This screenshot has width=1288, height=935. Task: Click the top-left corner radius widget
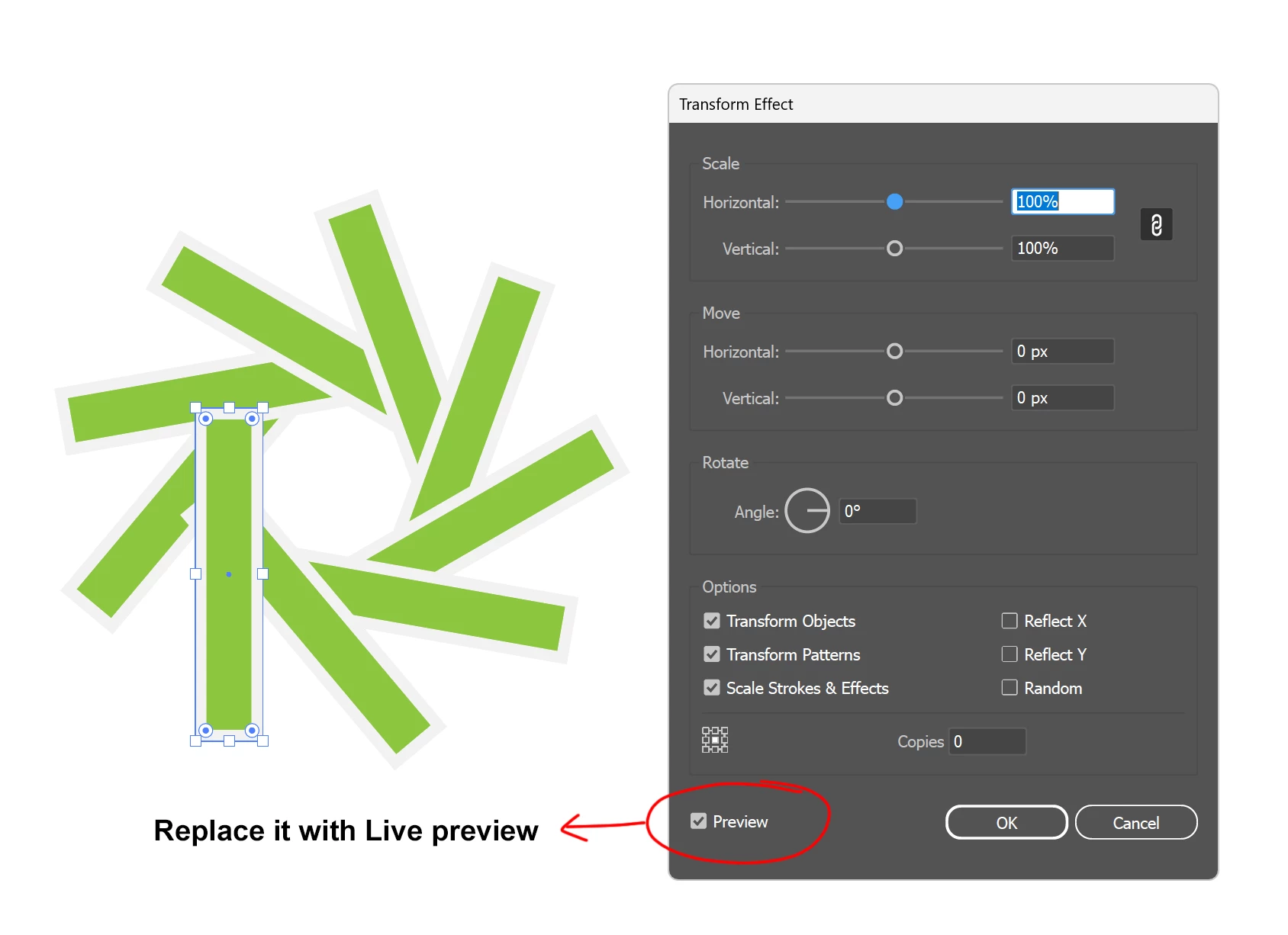click(205, 419)
